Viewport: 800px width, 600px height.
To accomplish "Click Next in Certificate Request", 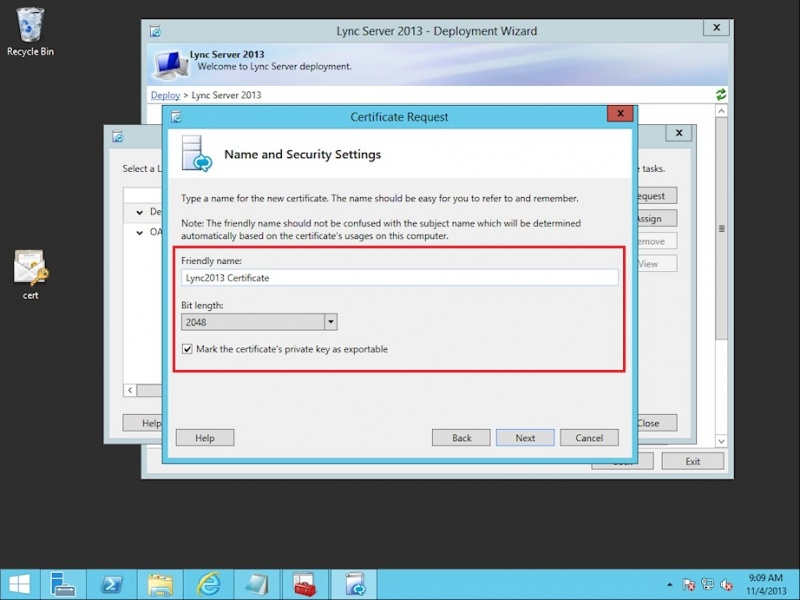I will pyautogui.click(x=525, y=437).
